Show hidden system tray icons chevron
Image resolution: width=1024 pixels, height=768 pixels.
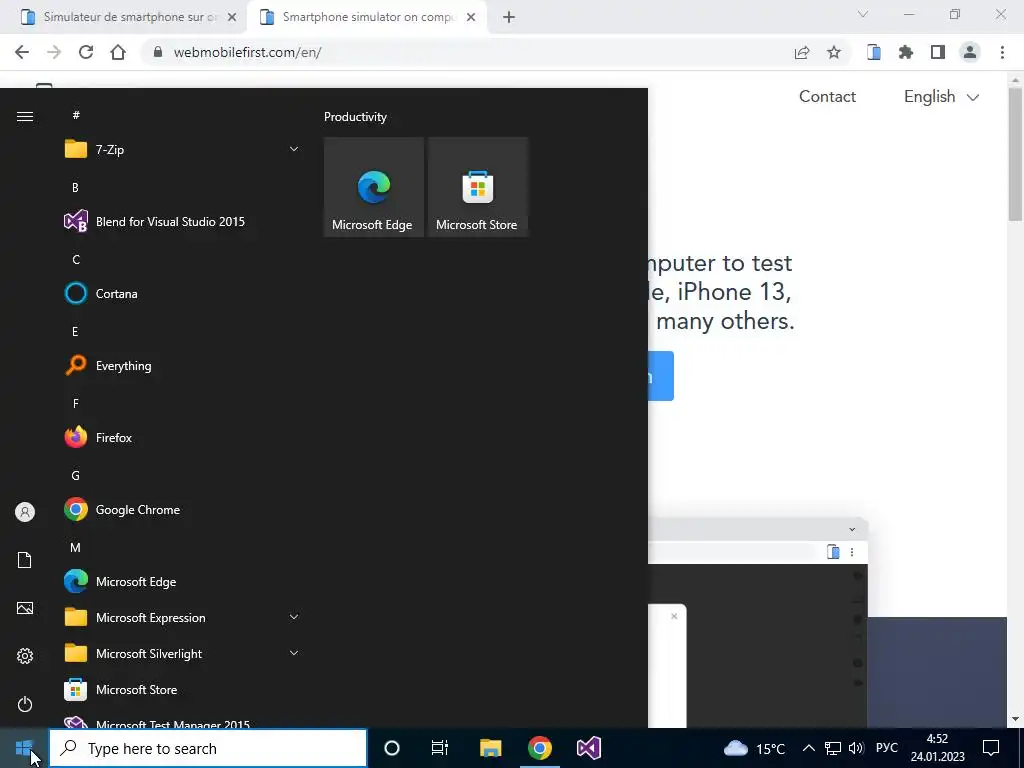[x=808, y=748]
